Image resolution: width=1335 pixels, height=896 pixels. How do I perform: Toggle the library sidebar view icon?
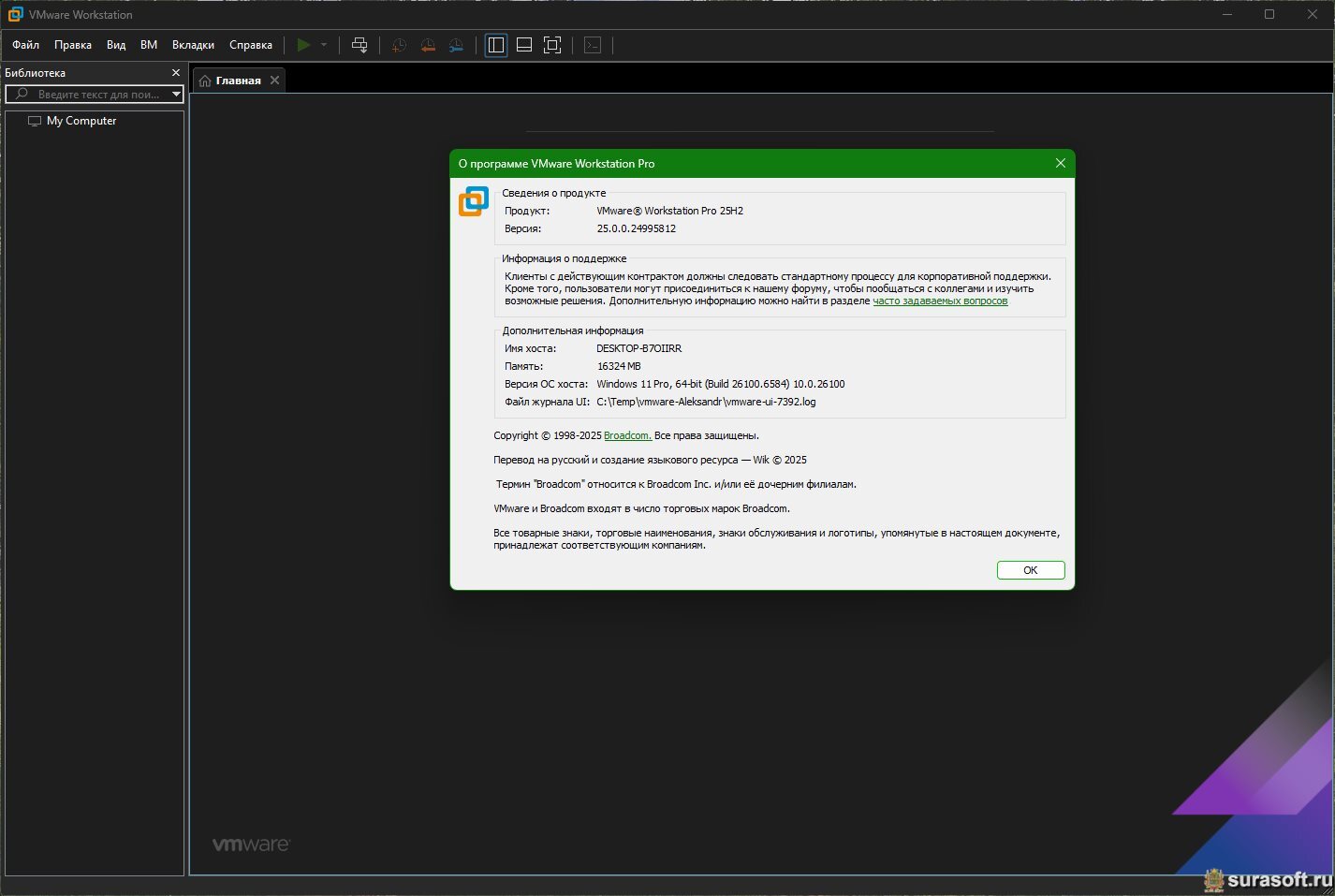pyautogui.click(x=496, y=45)
